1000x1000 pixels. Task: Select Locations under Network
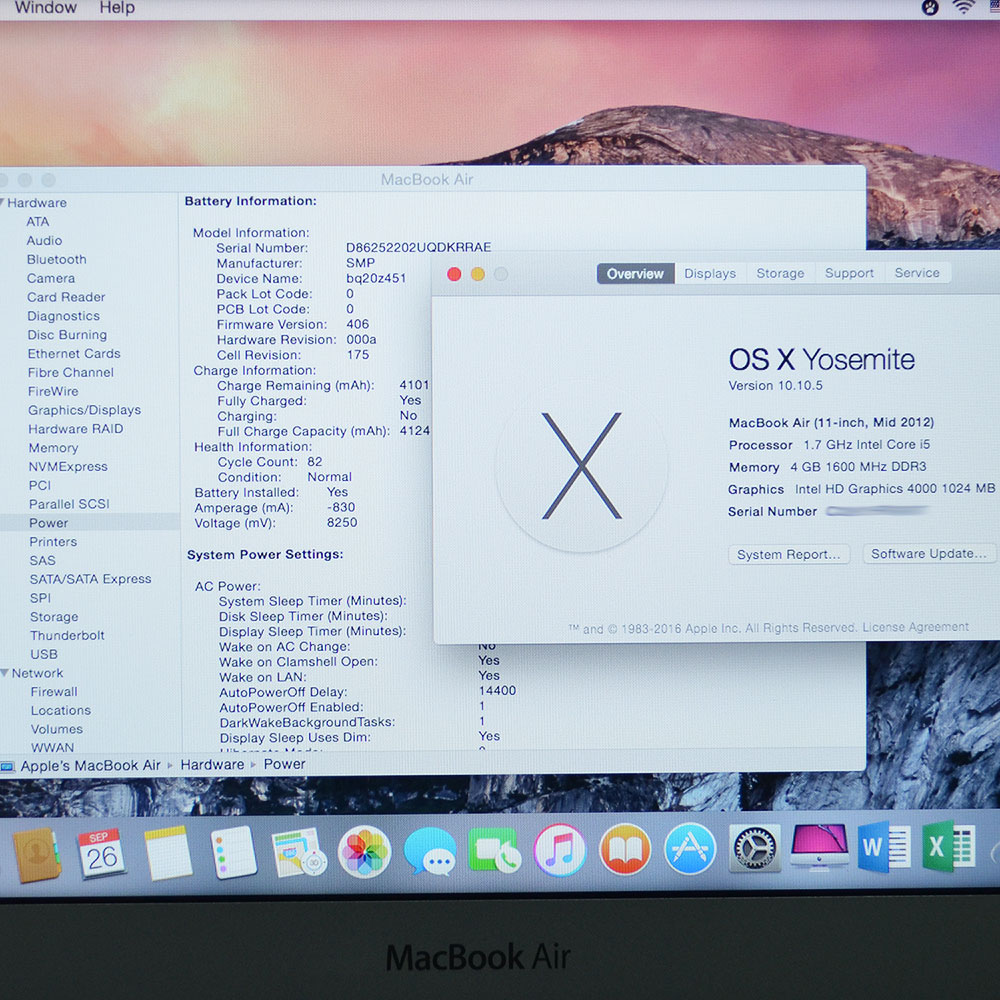tap(61, 710)
